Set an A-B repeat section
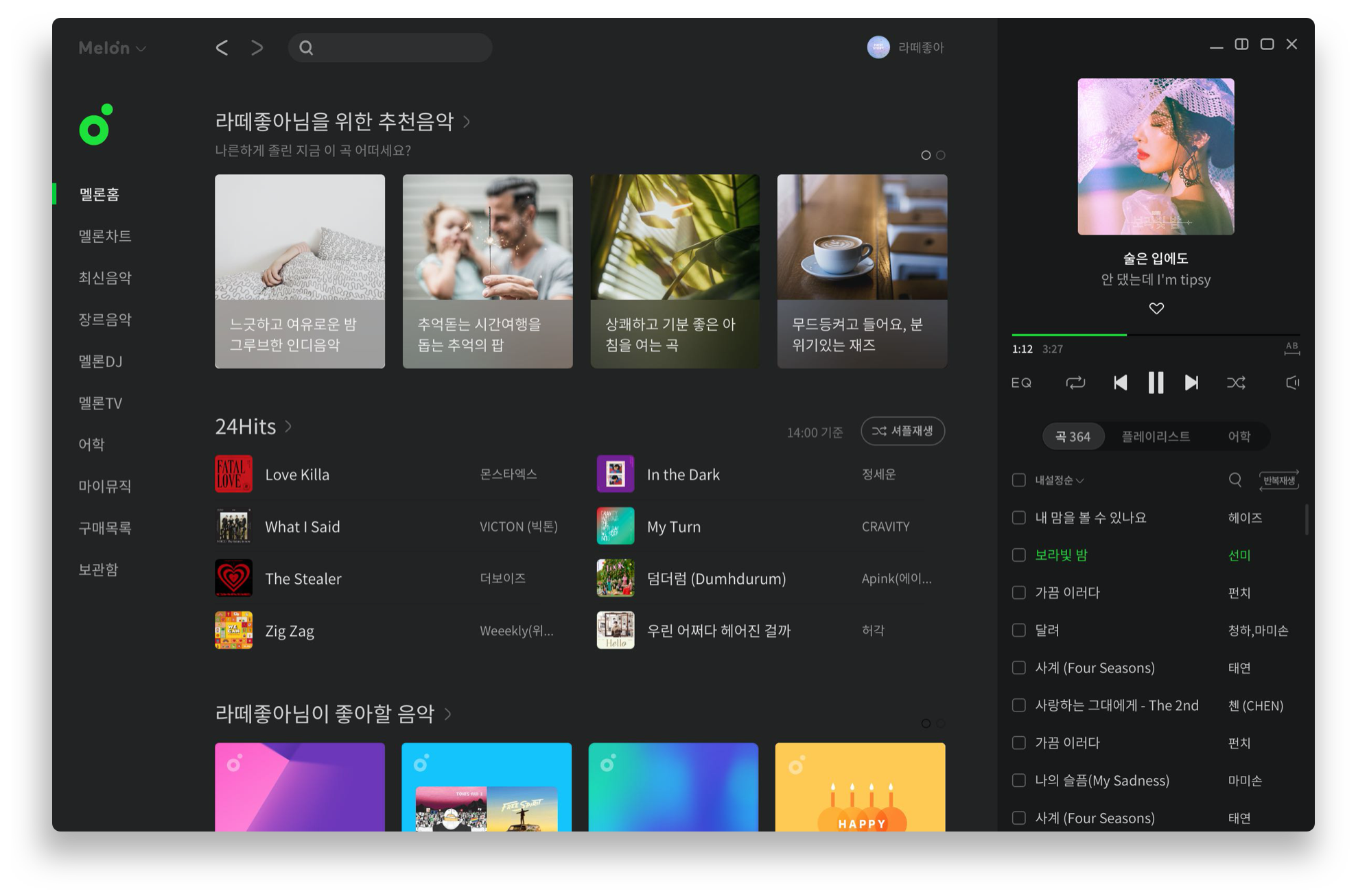This screenshot has width=1356, height=896. point(1292,349)
